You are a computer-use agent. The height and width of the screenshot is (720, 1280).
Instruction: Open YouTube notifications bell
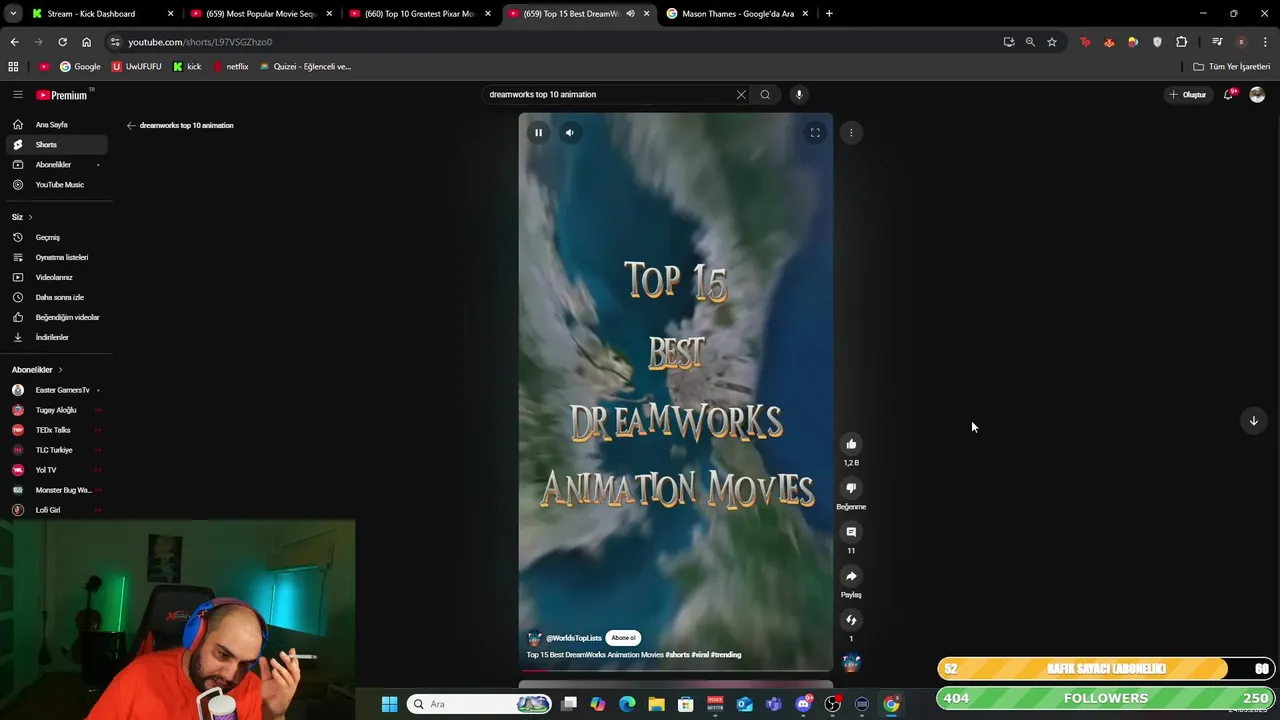pyautogui.click(x=1228, y=95)
